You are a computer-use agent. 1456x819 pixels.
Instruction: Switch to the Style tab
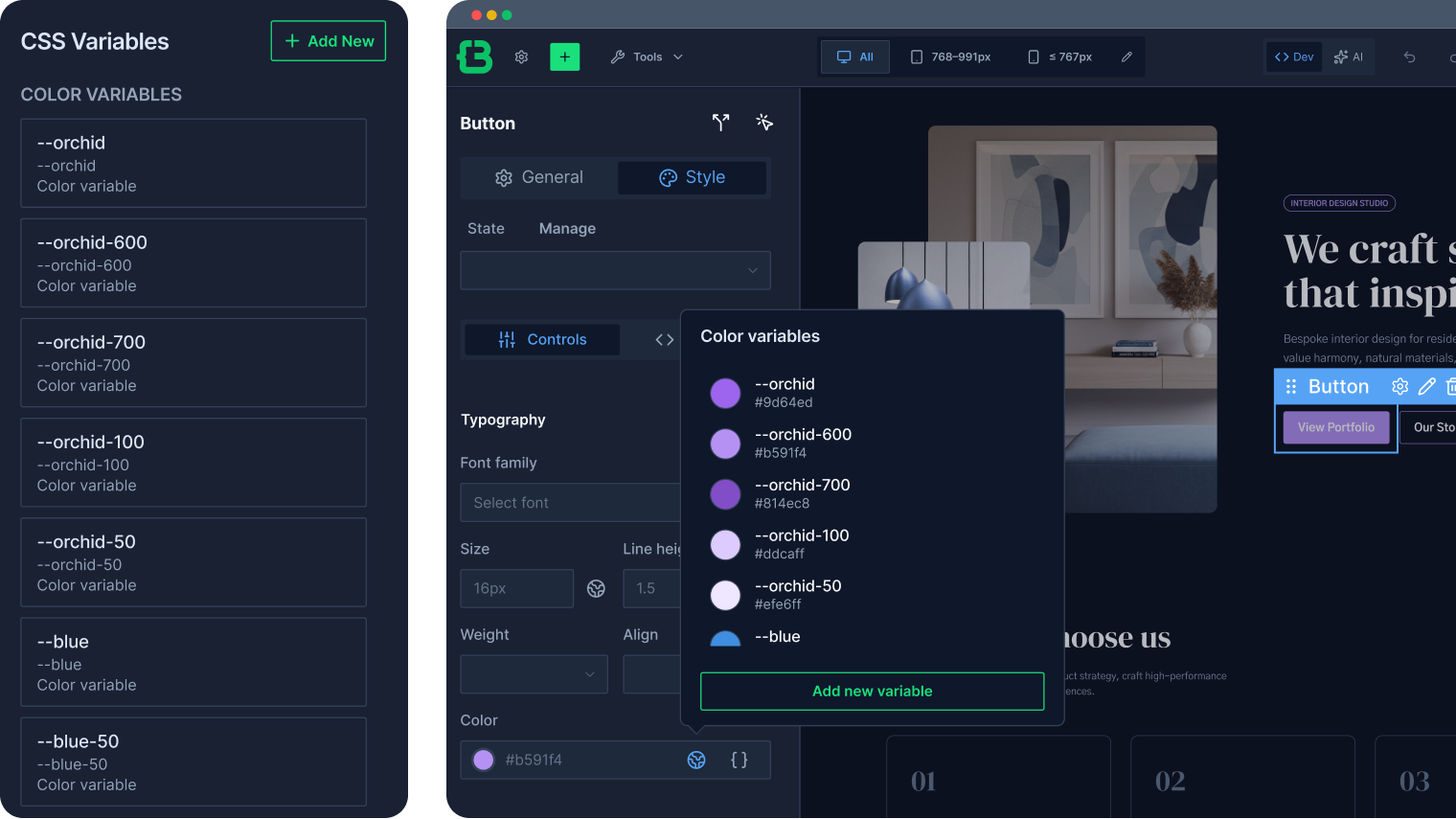(x=692, y=177)
